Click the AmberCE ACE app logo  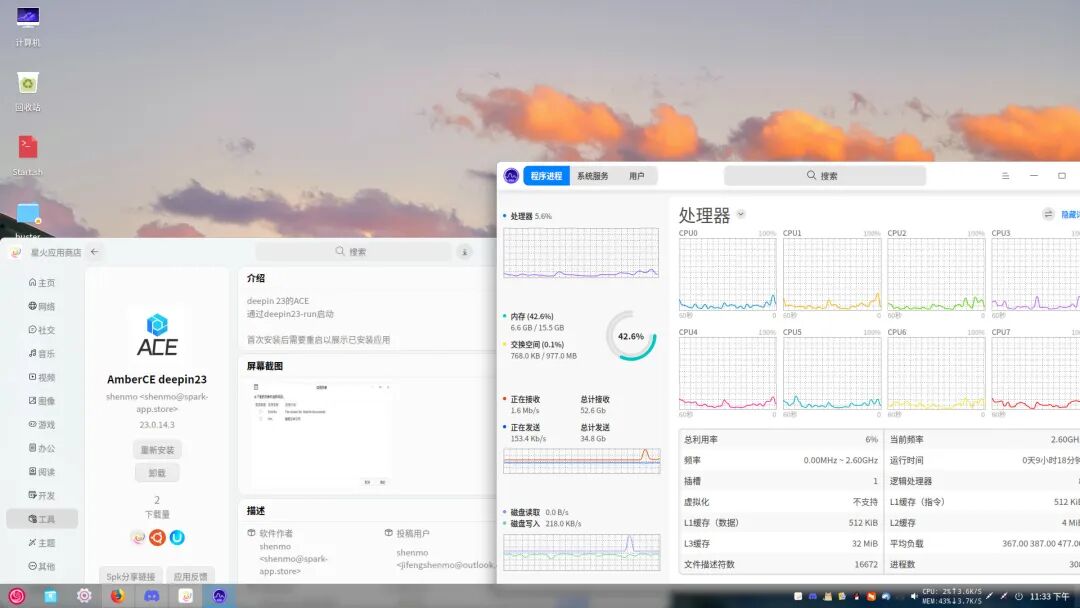(x=157, y=336)
